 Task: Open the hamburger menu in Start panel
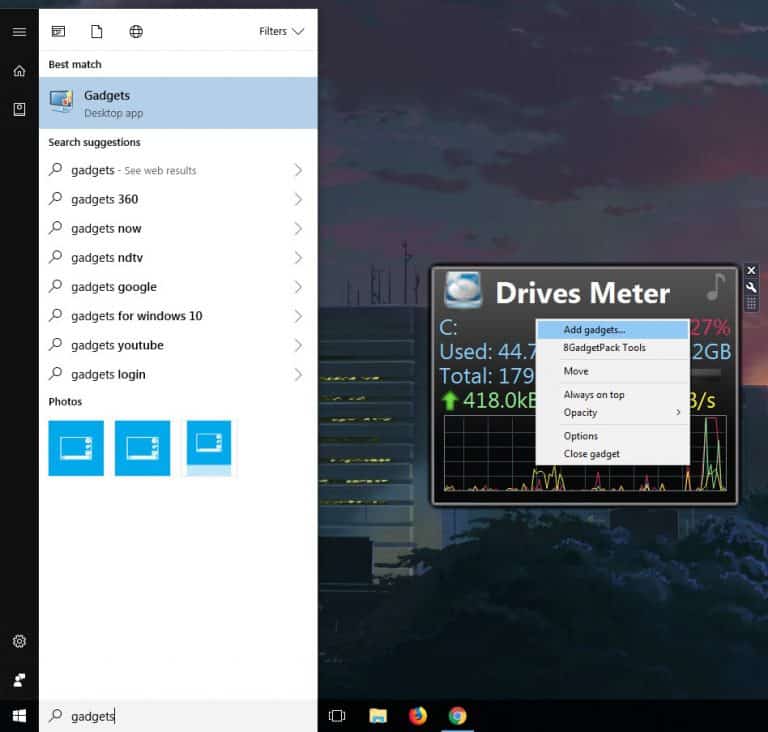click(x=19, y=32)
